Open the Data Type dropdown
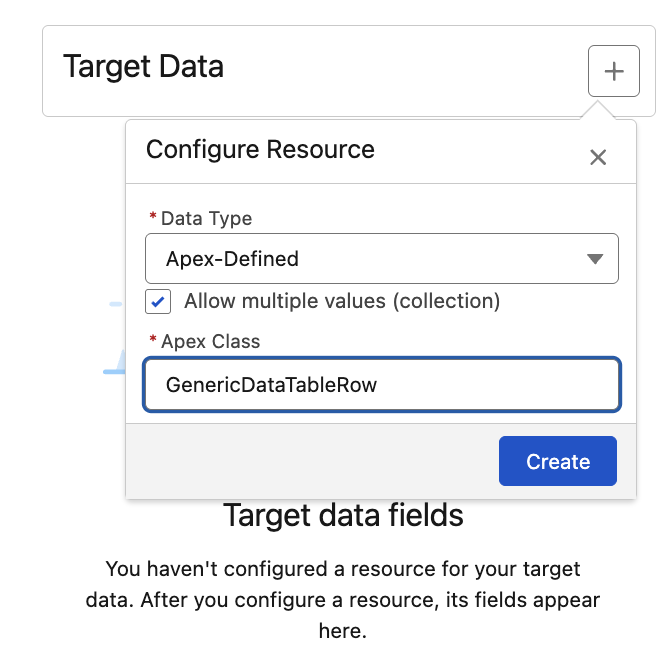 pyautogui.click(x=381, y=258)
